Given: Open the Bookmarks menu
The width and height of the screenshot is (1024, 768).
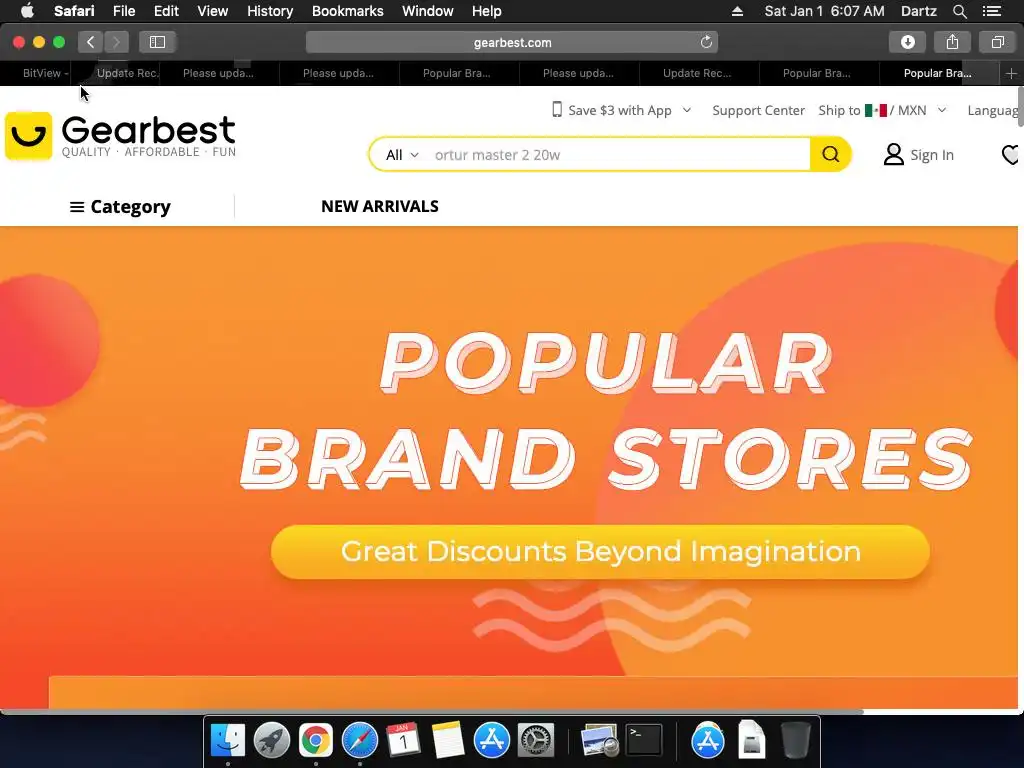Looking at the screenshot, I should (x=347, y=11).
